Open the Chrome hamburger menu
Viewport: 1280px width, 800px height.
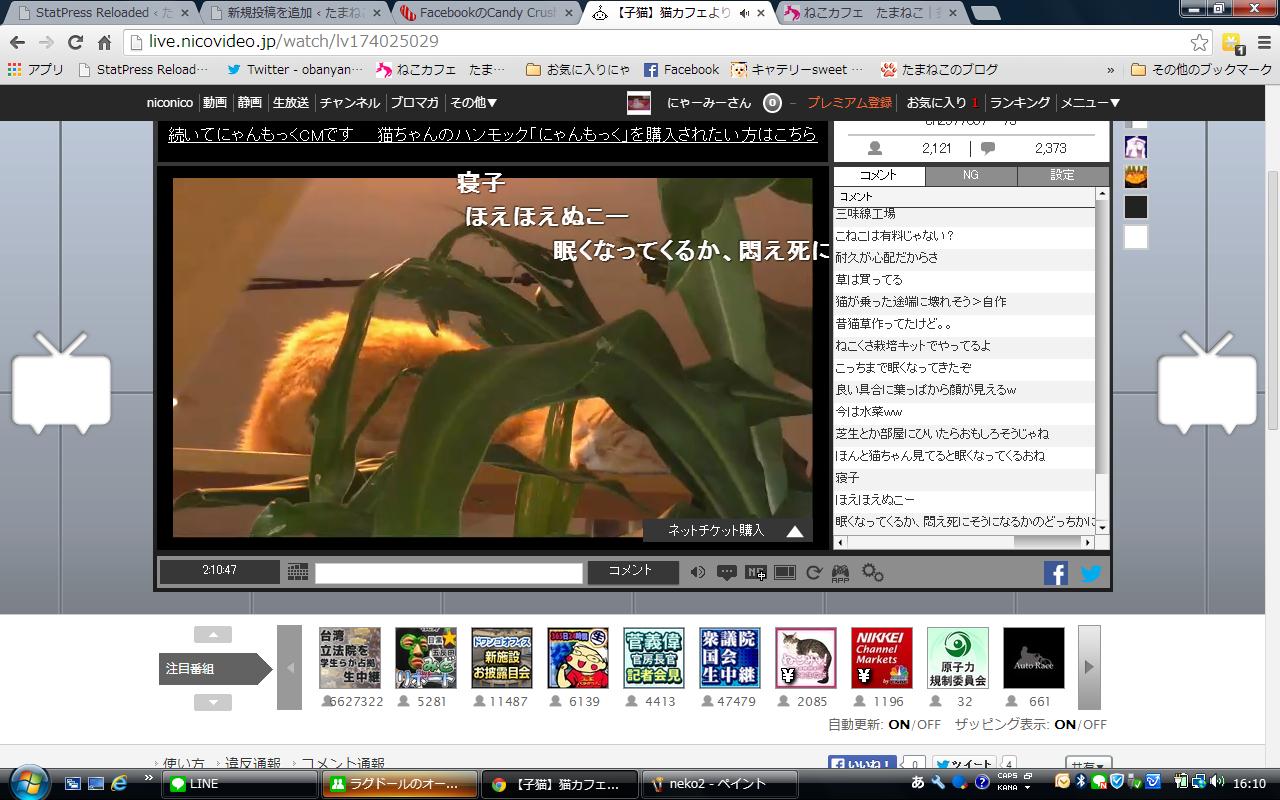tap(1262, 42)
